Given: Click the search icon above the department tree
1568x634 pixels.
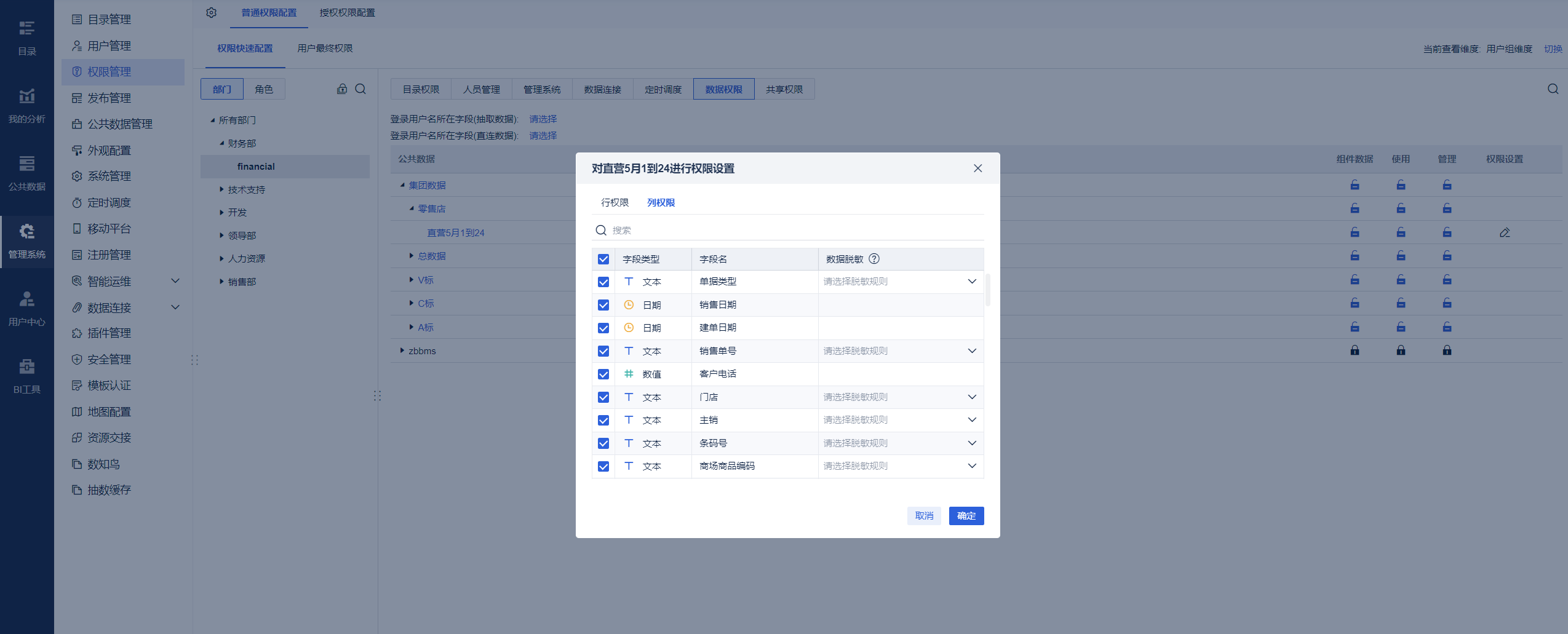Looking at the screenshot, I should click(361, 89).
